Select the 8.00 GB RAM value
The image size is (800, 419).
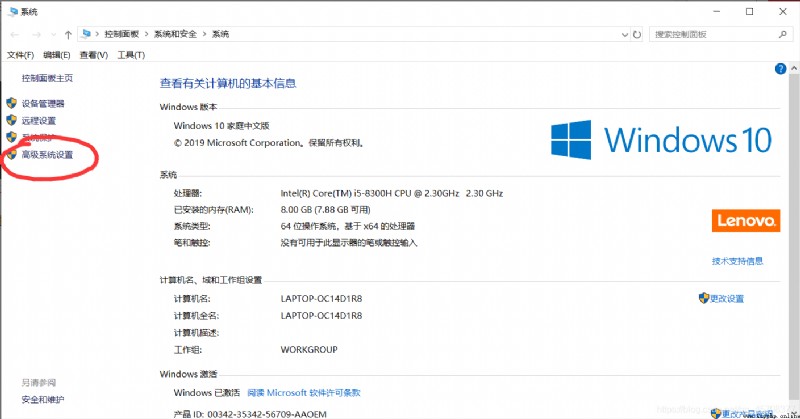(326, 209)
